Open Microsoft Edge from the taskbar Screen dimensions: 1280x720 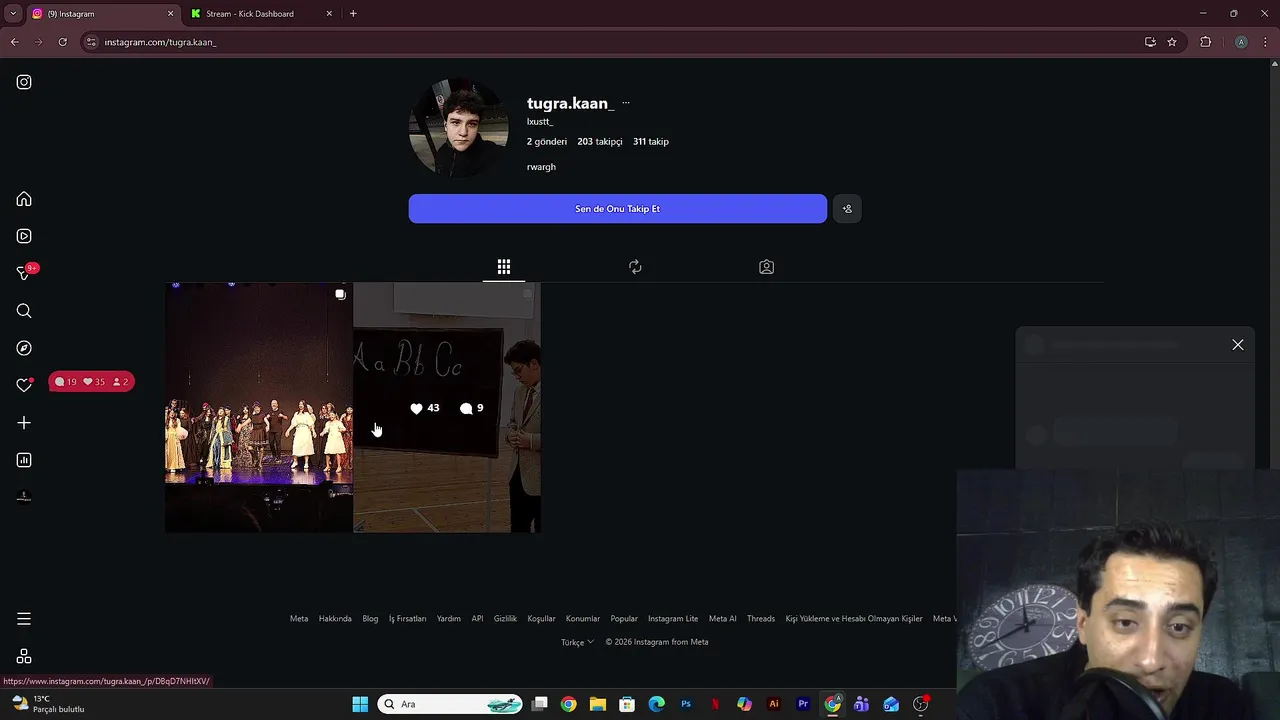pos(656,704)
